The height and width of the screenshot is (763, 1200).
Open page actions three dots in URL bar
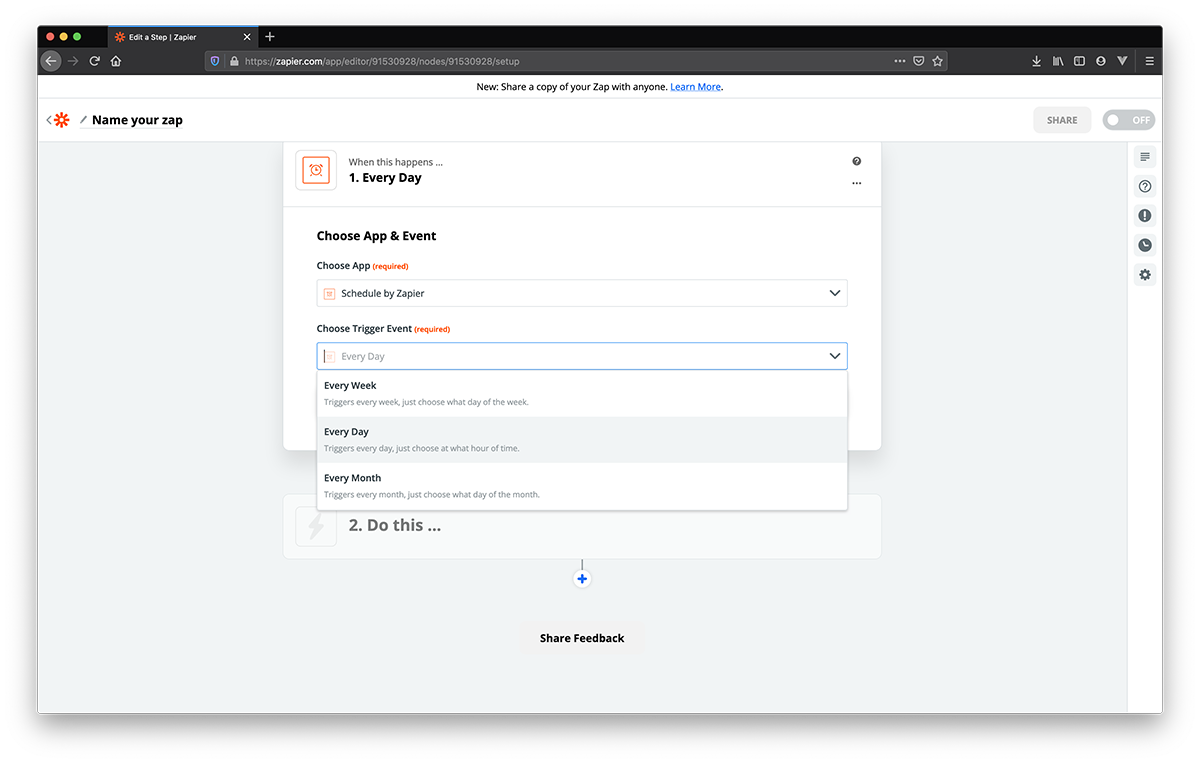coord(900,61)
